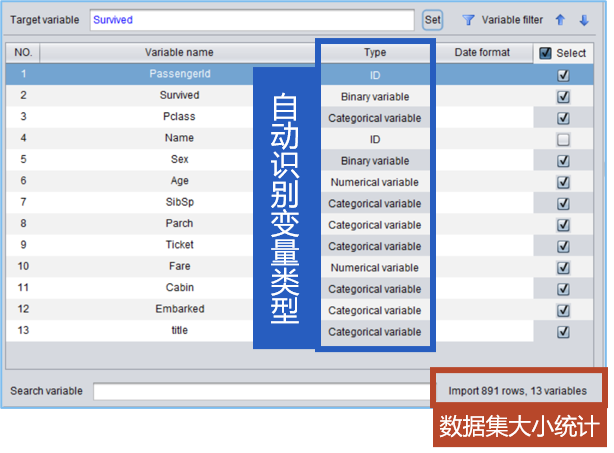
Task: Click the Target variable input field
Action: 252,20
